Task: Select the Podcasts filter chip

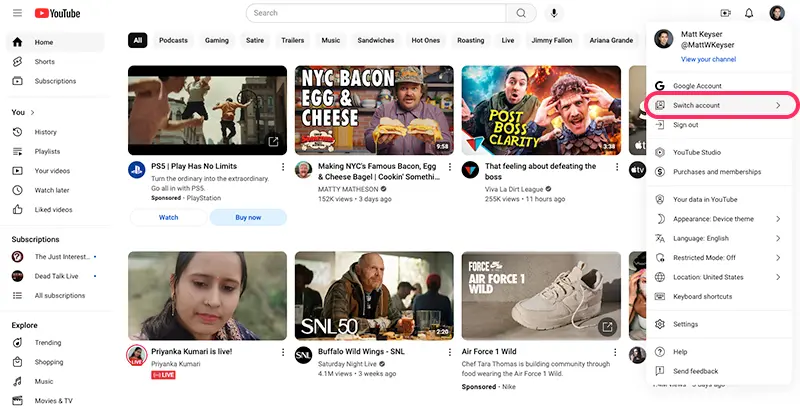Action: point(174,41)
